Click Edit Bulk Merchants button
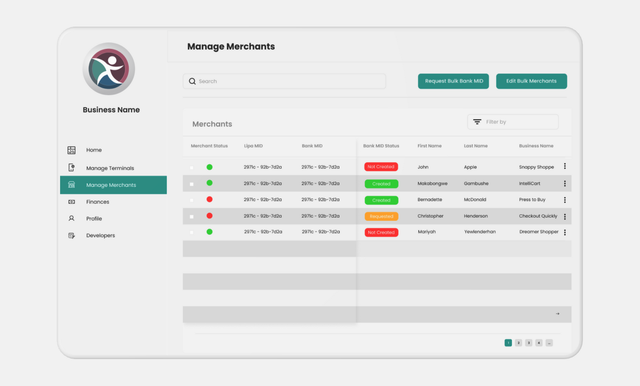This screenshot has height=386, width=640. point(531,81)
